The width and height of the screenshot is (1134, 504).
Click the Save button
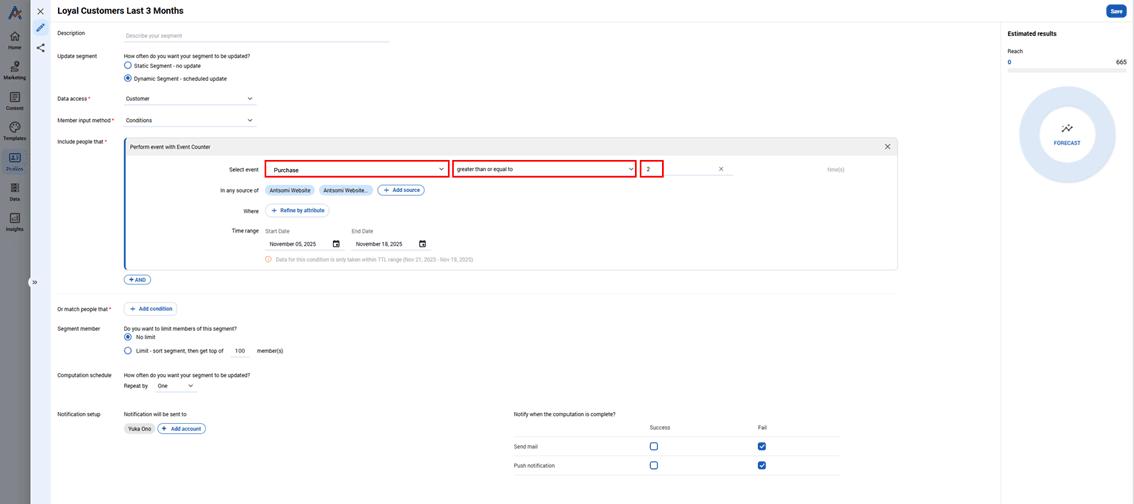[x=1117, y=11]
